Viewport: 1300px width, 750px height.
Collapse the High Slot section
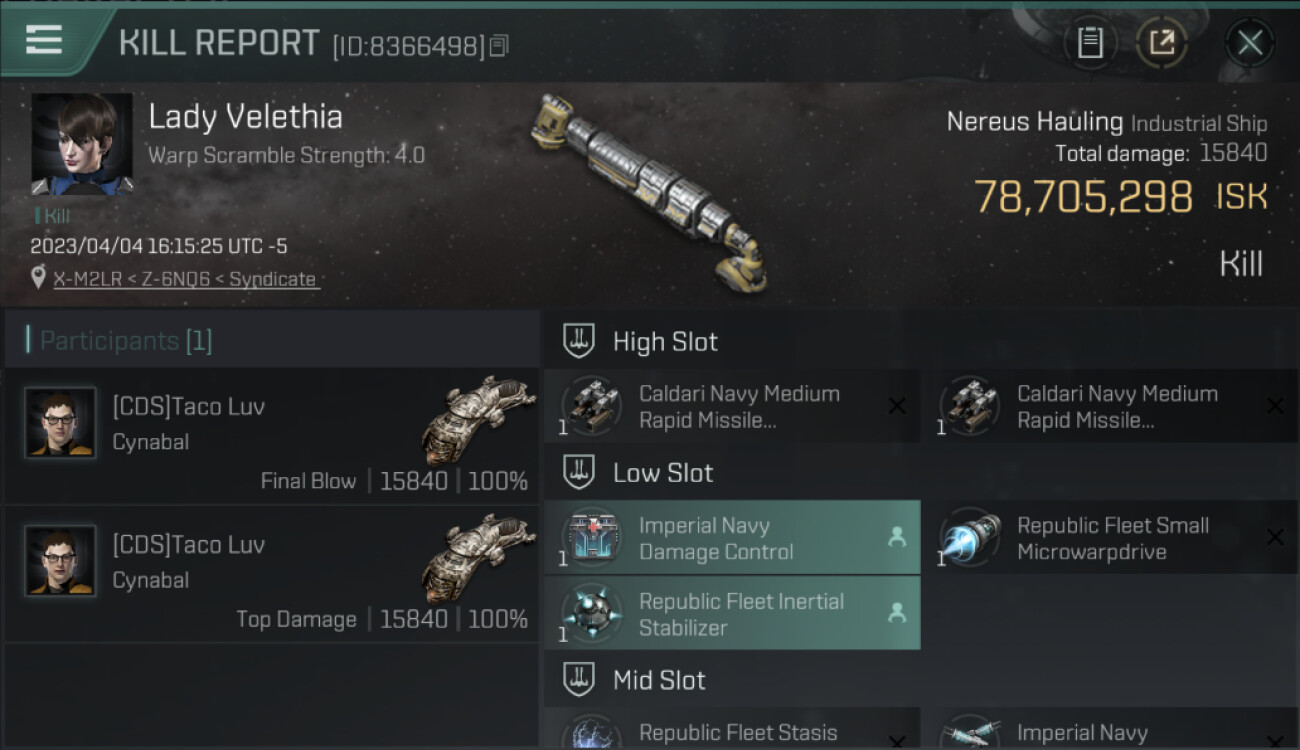(579, 341)
